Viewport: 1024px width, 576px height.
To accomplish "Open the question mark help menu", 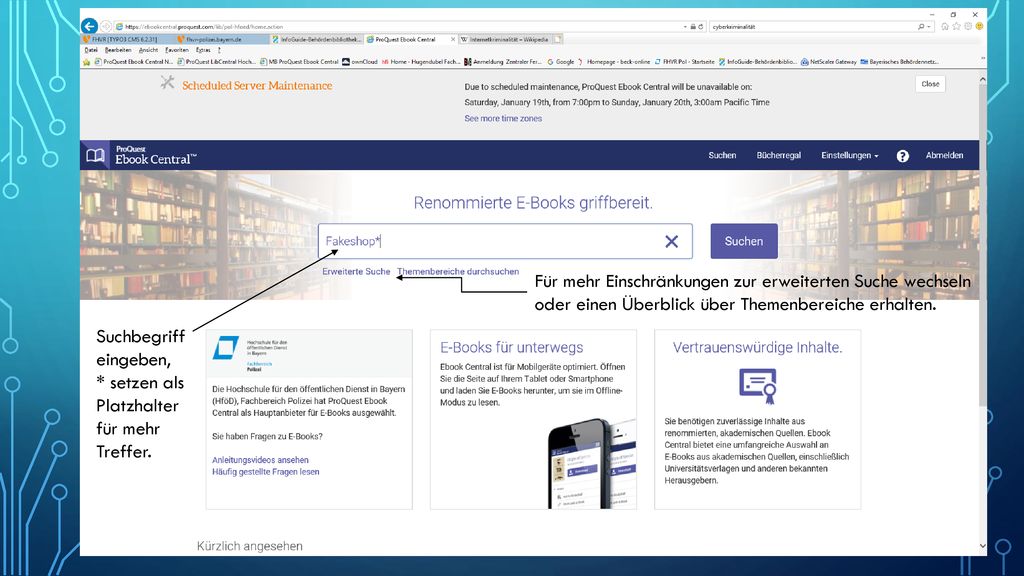I will pos(219,50).
